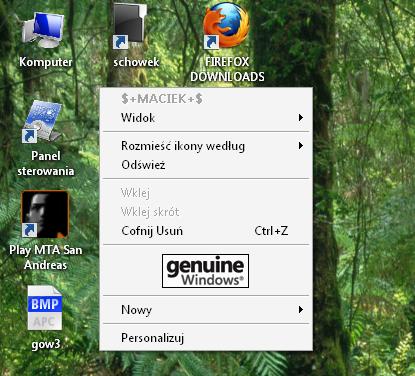Select the Panel sterowania shortcut icon

point(42,122)
